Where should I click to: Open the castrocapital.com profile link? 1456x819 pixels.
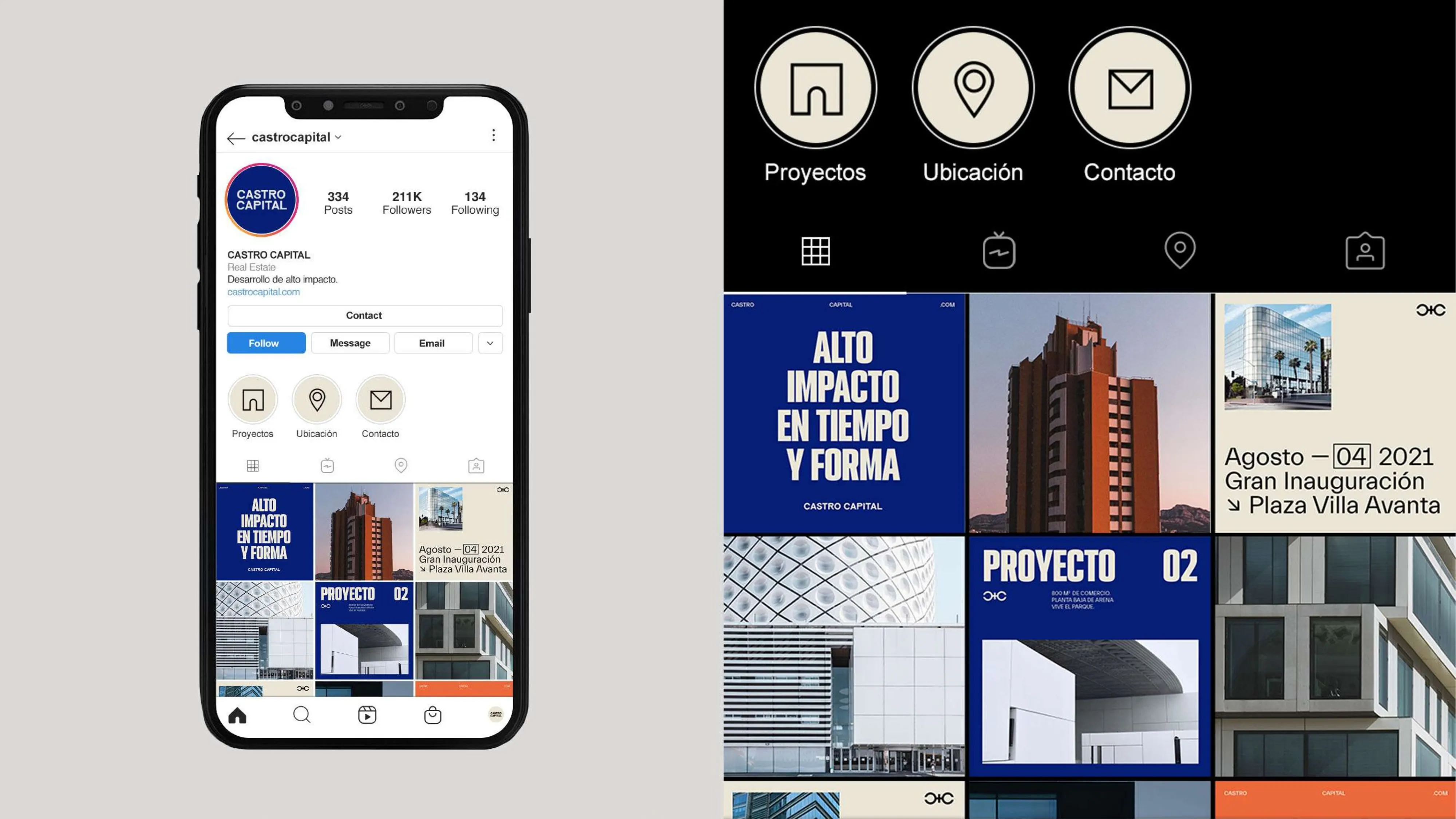tap(263, 291)
